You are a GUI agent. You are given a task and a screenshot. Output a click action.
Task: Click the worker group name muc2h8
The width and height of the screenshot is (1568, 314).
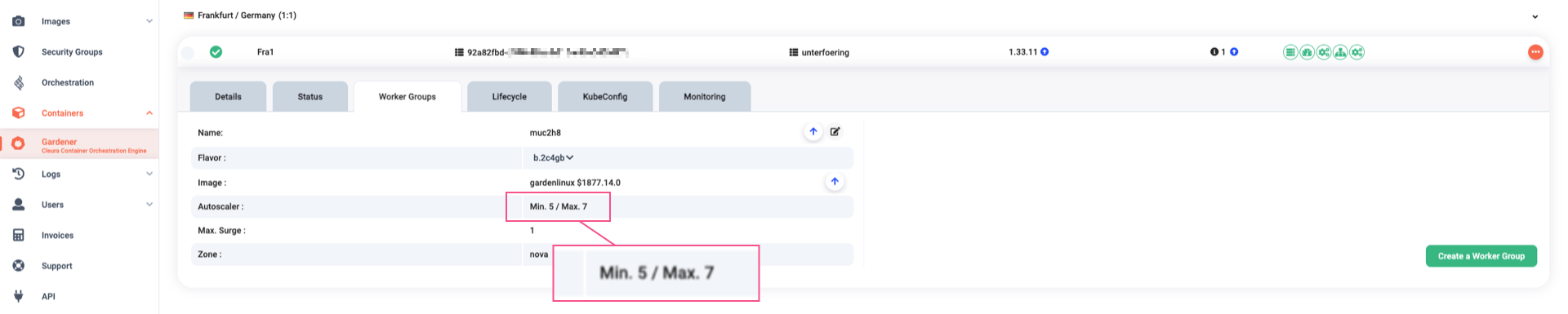tap(546, 132)
